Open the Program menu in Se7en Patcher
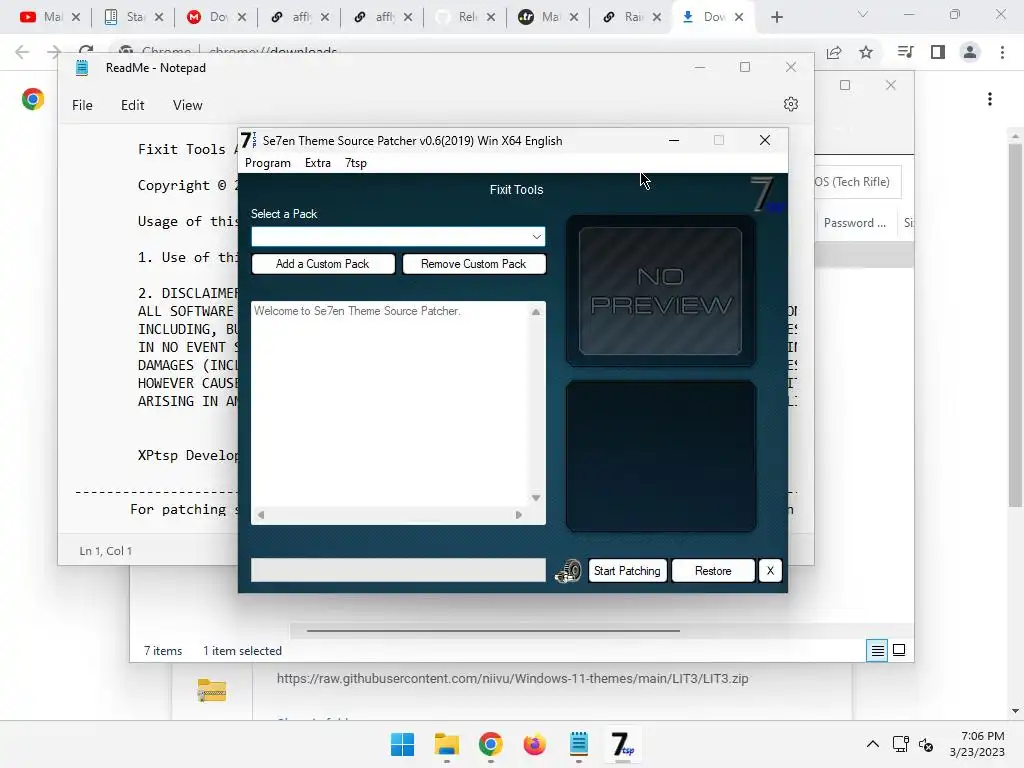Image resolution: width=1024 pixels, height=768 pixels. (x=268, y=163)
